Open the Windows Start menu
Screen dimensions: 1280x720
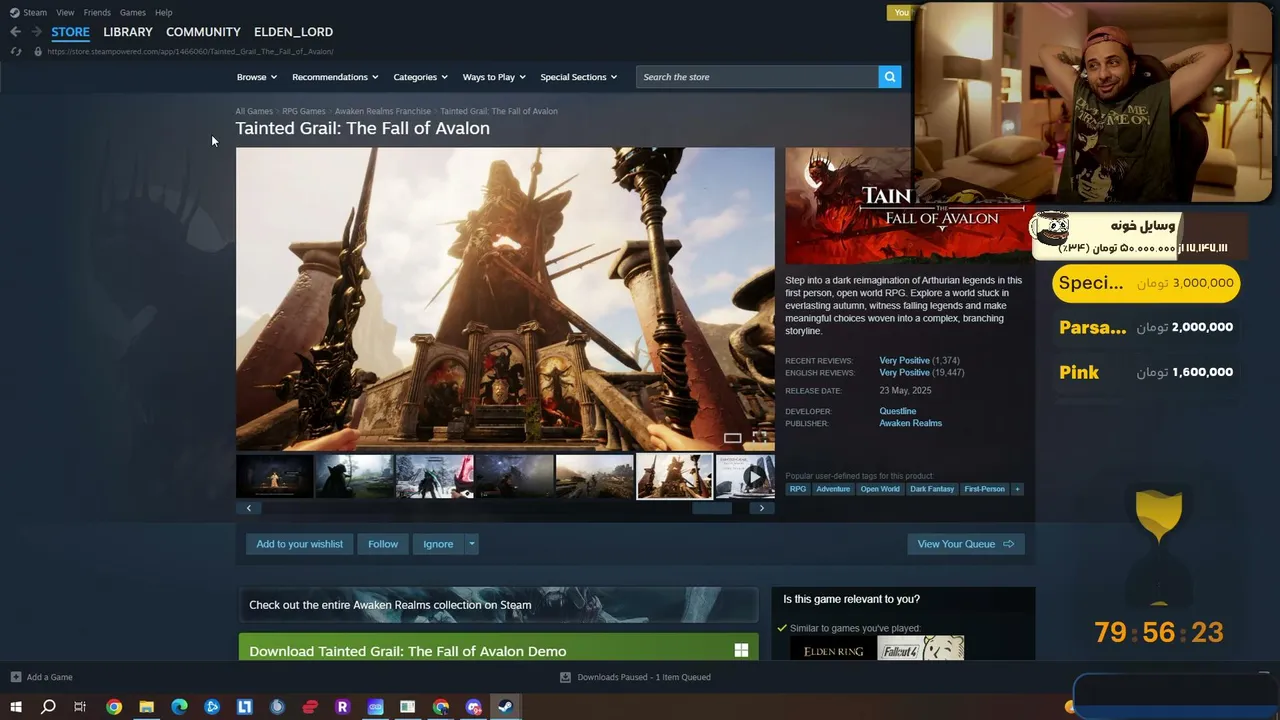point(15,707)
